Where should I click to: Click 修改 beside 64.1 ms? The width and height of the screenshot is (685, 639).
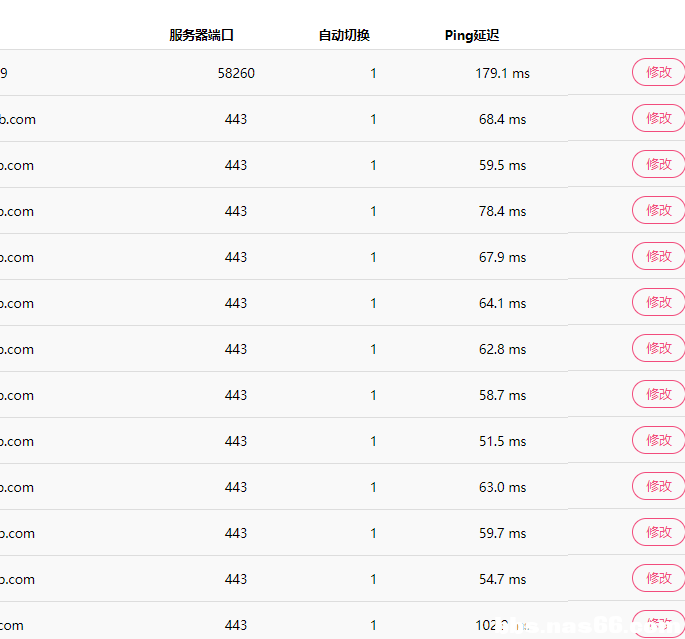click(658, 302)
